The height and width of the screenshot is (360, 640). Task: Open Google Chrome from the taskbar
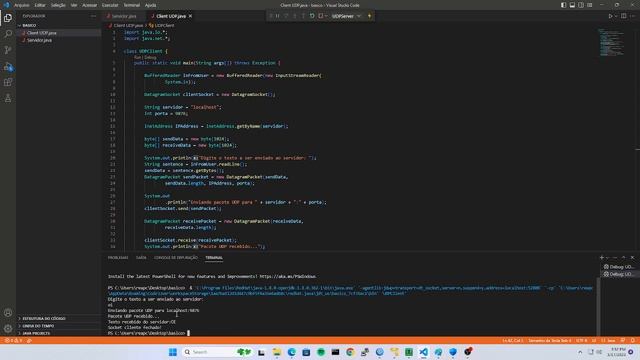(350, 352)
